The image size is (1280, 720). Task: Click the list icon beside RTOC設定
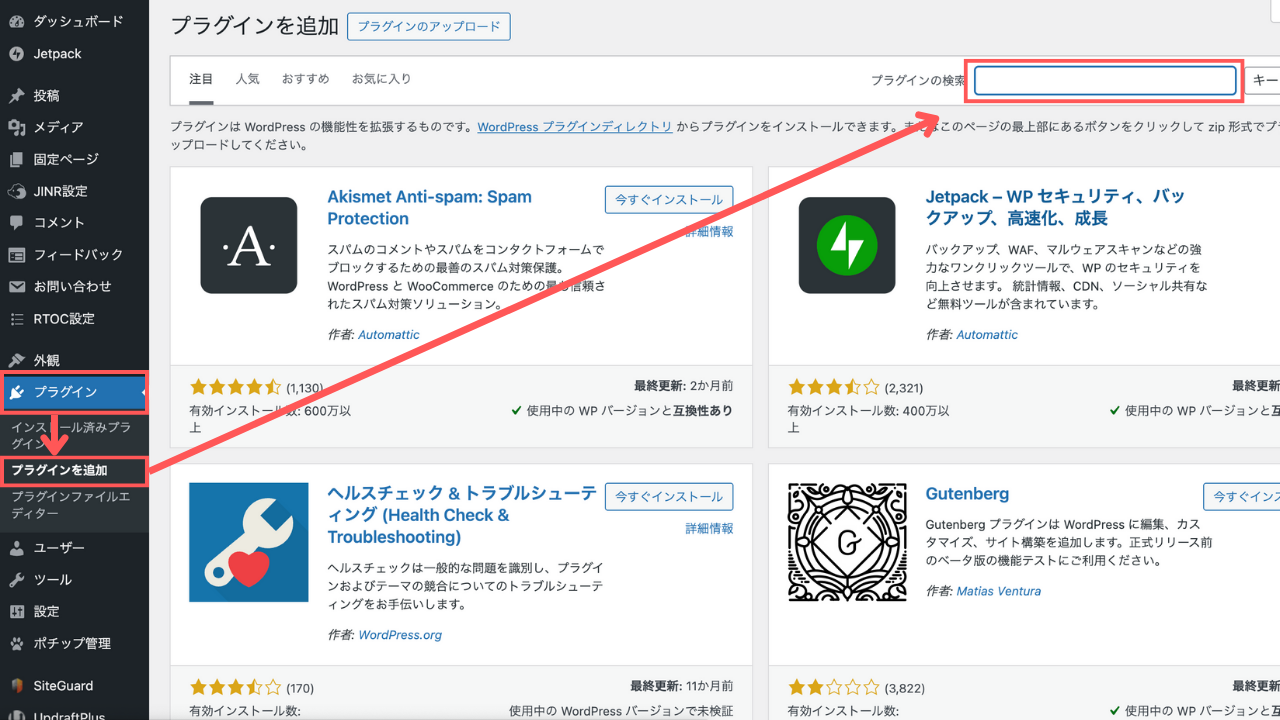[x=16, y=319]
